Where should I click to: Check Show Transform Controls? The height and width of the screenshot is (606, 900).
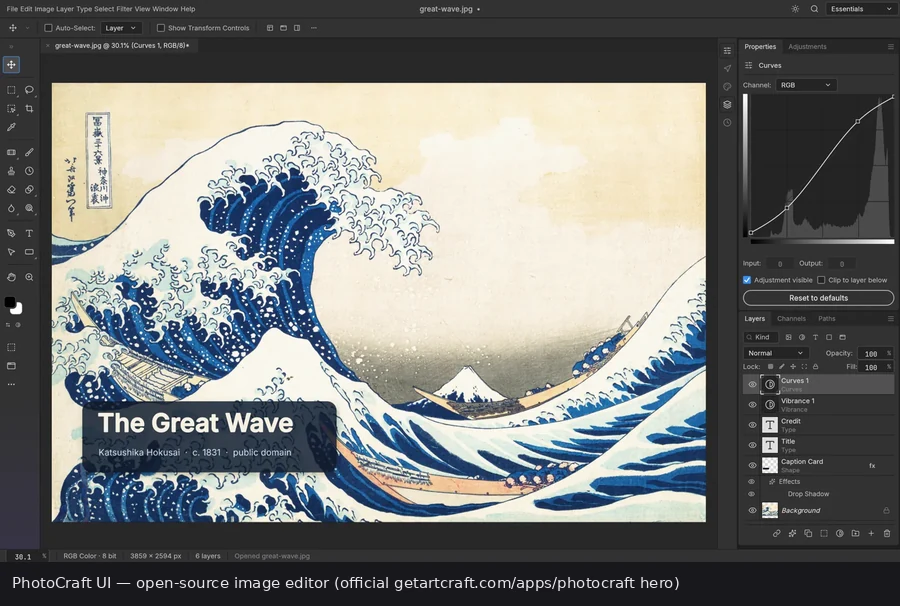(x=161, y=28)
